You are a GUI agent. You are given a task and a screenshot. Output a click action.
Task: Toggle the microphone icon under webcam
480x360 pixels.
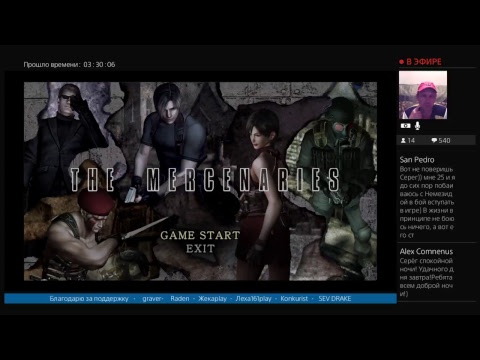tap(417, 126)
